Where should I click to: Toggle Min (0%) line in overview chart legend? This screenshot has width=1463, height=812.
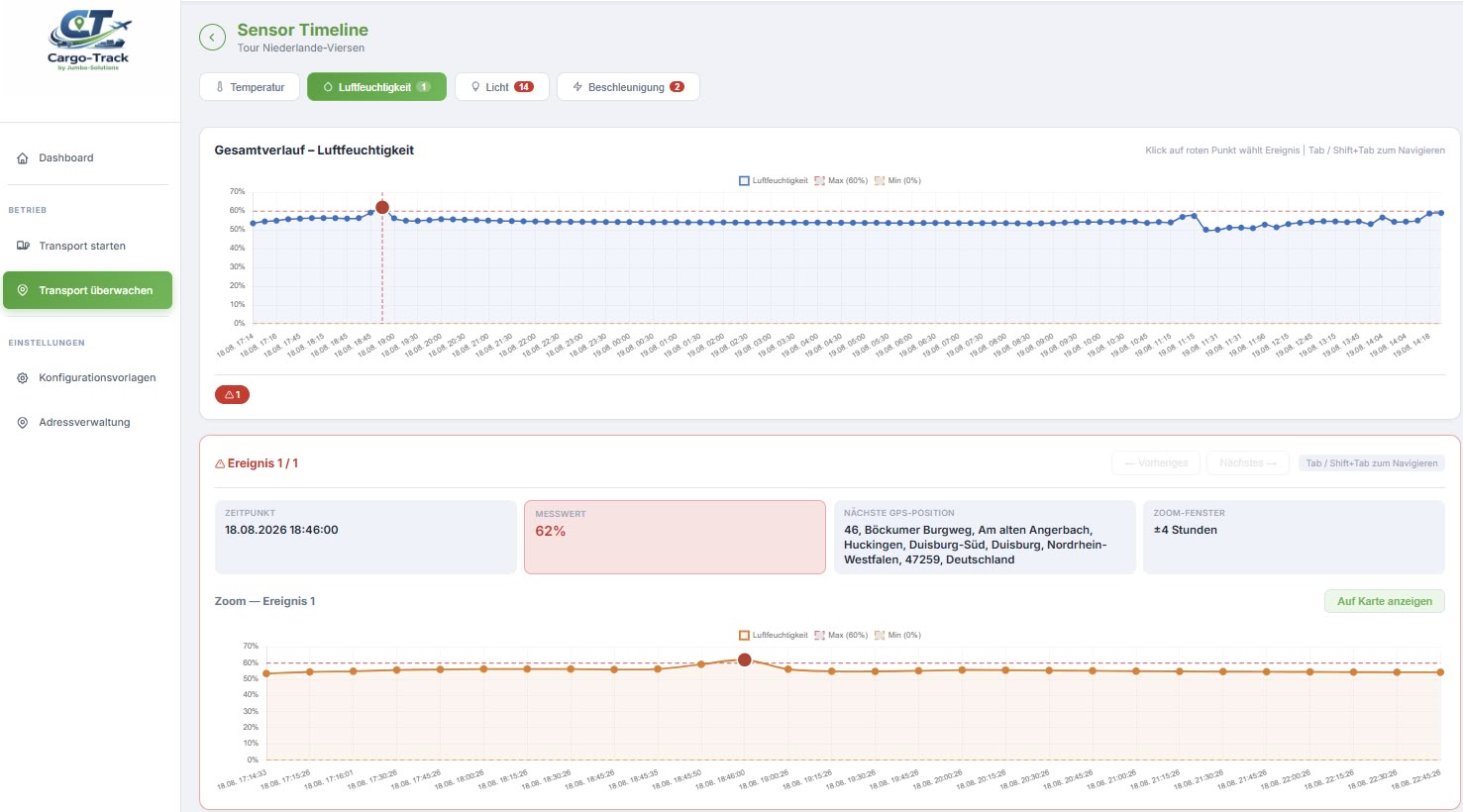[x=897, y=181]
